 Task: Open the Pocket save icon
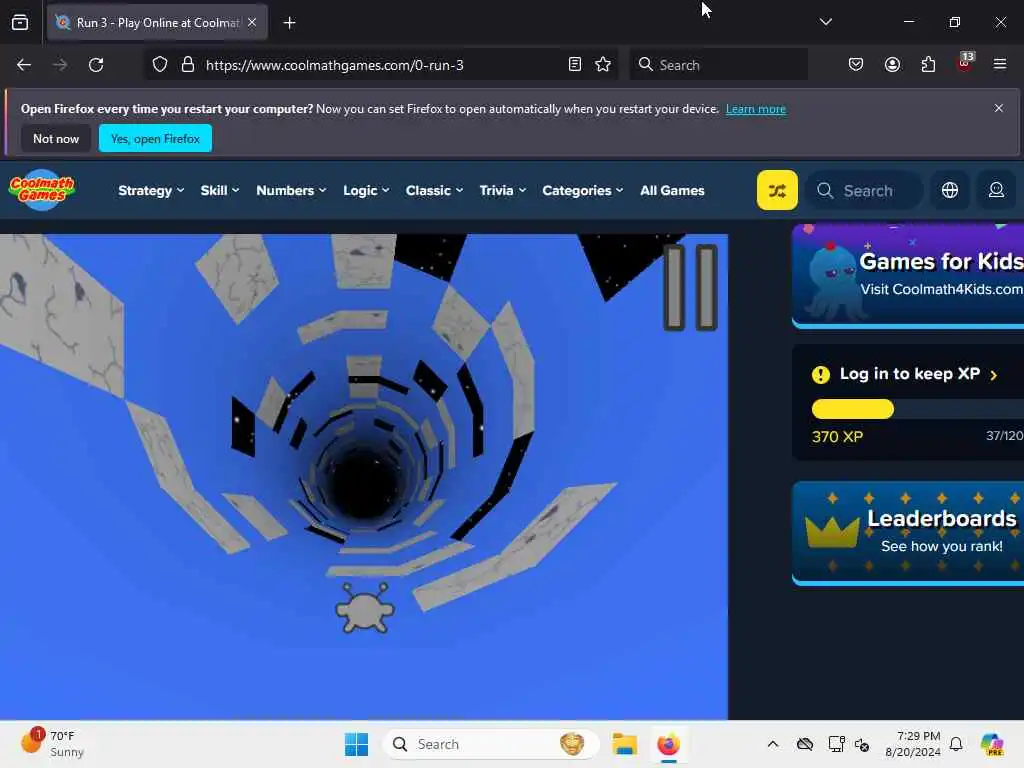point(856,64)
